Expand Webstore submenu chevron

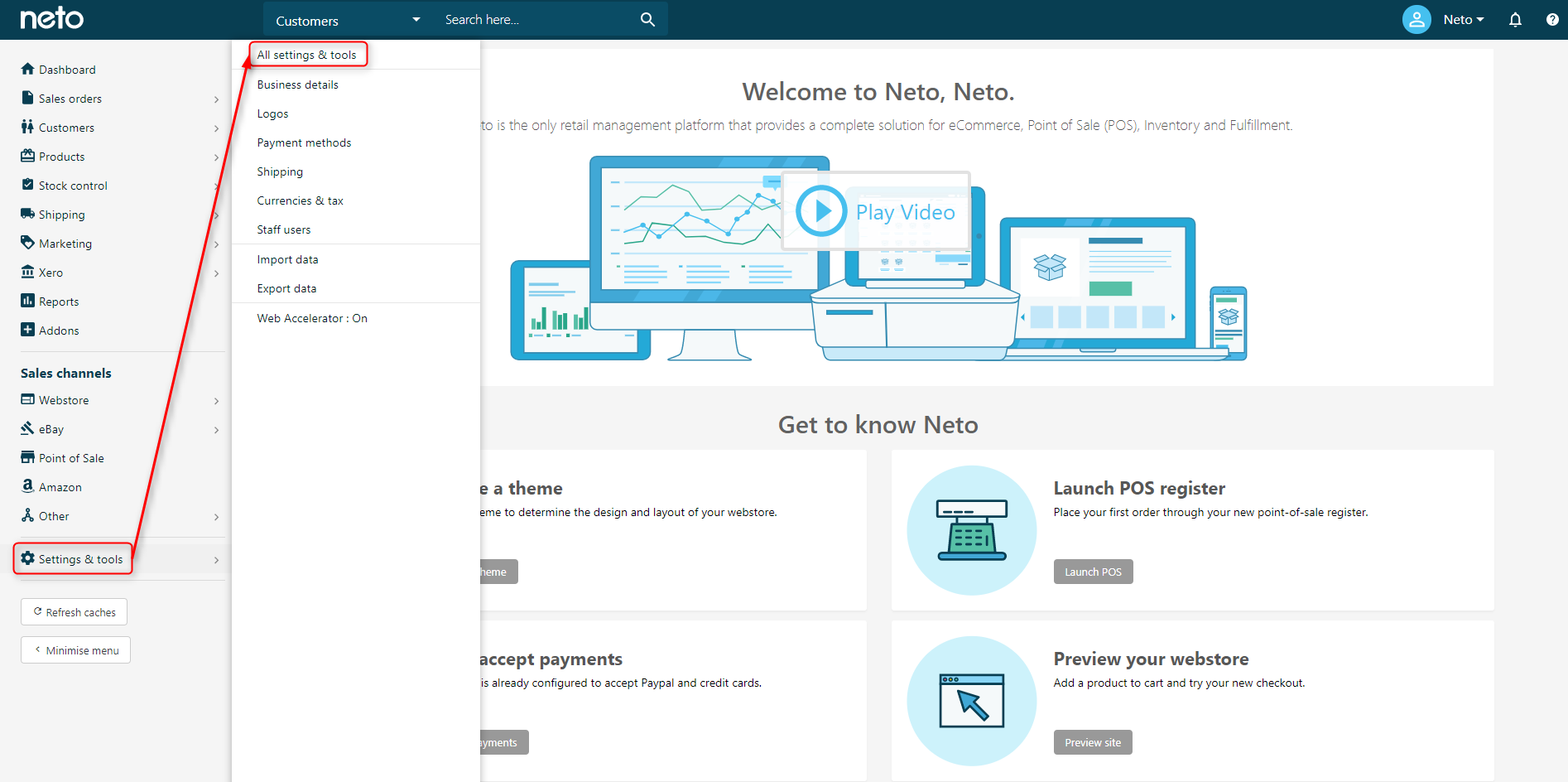(x=216, y=401)
